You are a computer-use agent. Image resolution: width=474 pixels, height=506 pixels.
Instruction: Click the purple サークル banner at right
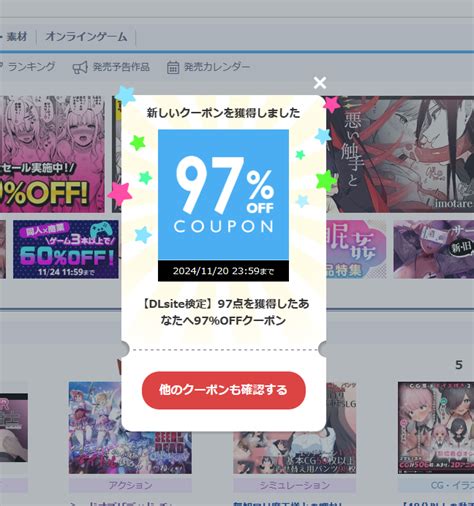pyautogui.click(x=434, y=249)
